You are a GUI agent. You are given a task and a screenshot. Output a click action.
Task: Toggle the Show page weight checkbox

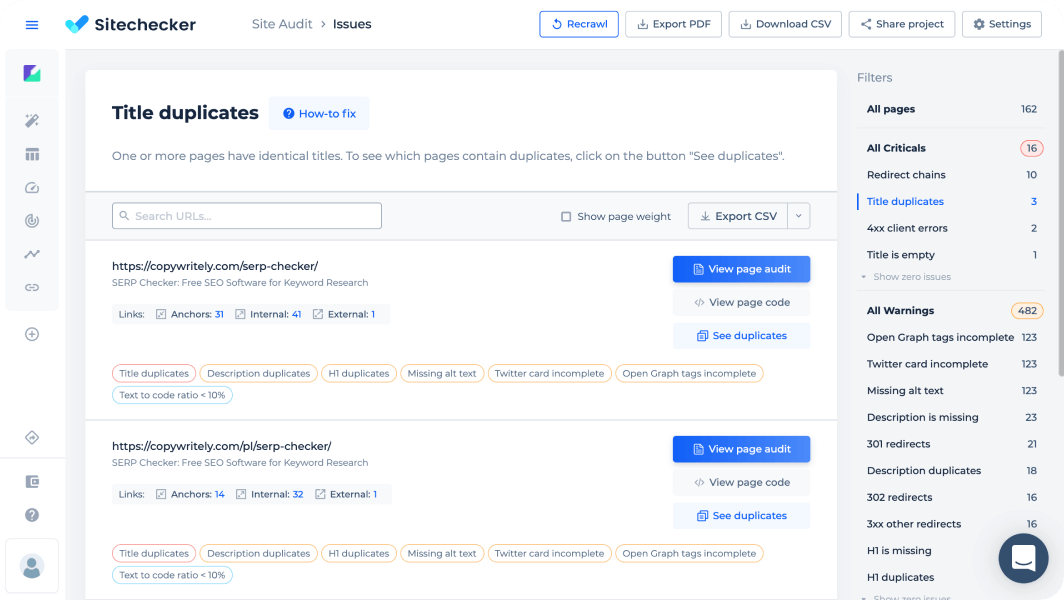click(566, 217)
